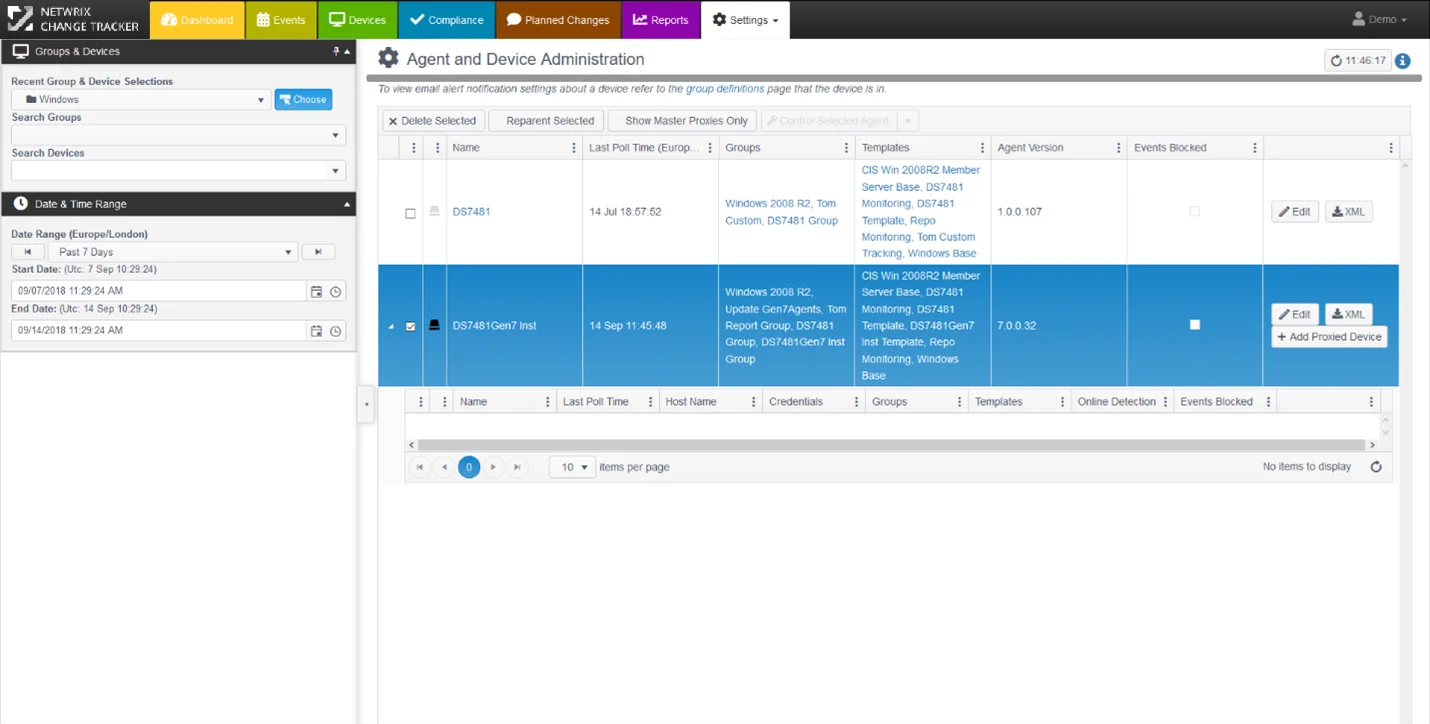This screenshot has width=1430, height=724.
Task: Open the Events Blocked column menu in main grid
Action: [x=1254, y=148]
